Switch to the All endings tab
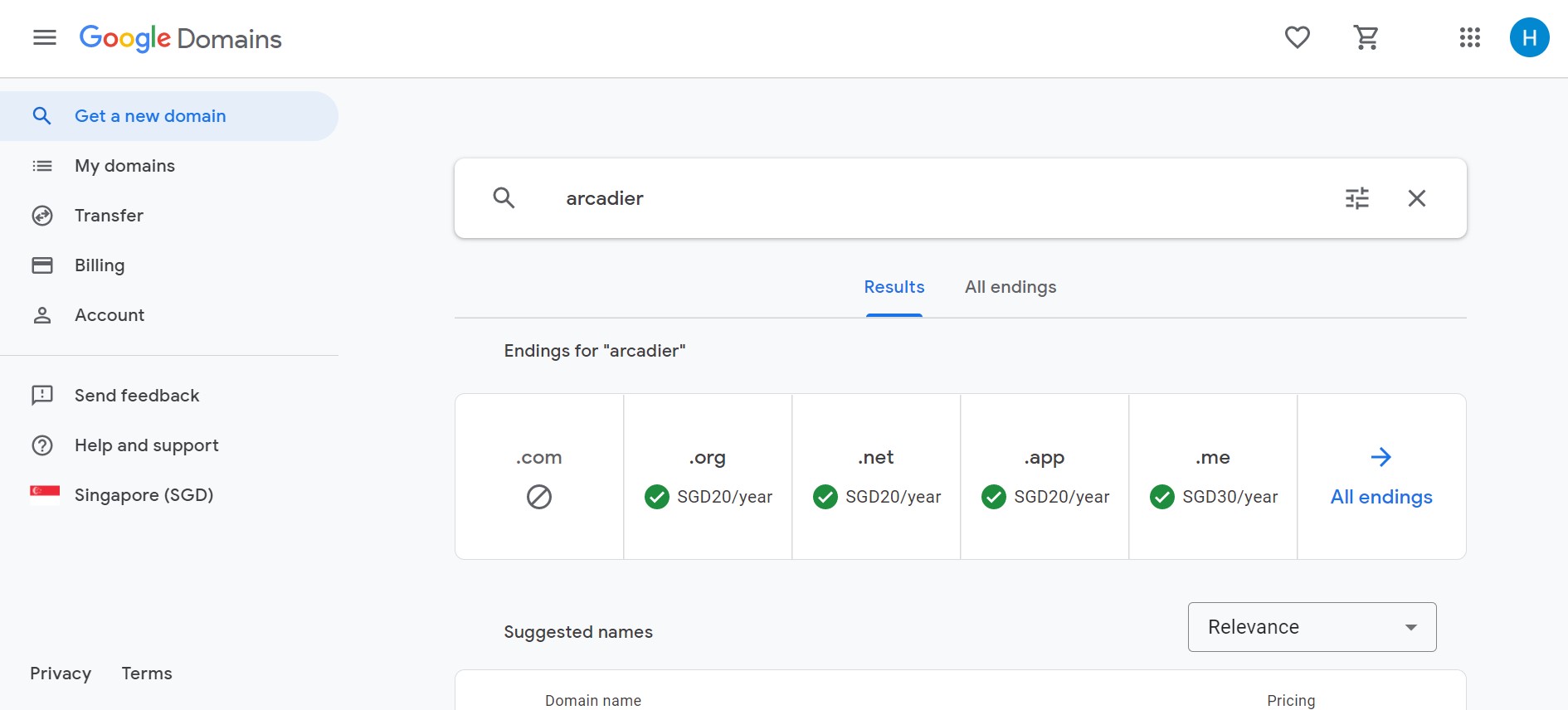 pyautogui.click(x=1010, y=287)
